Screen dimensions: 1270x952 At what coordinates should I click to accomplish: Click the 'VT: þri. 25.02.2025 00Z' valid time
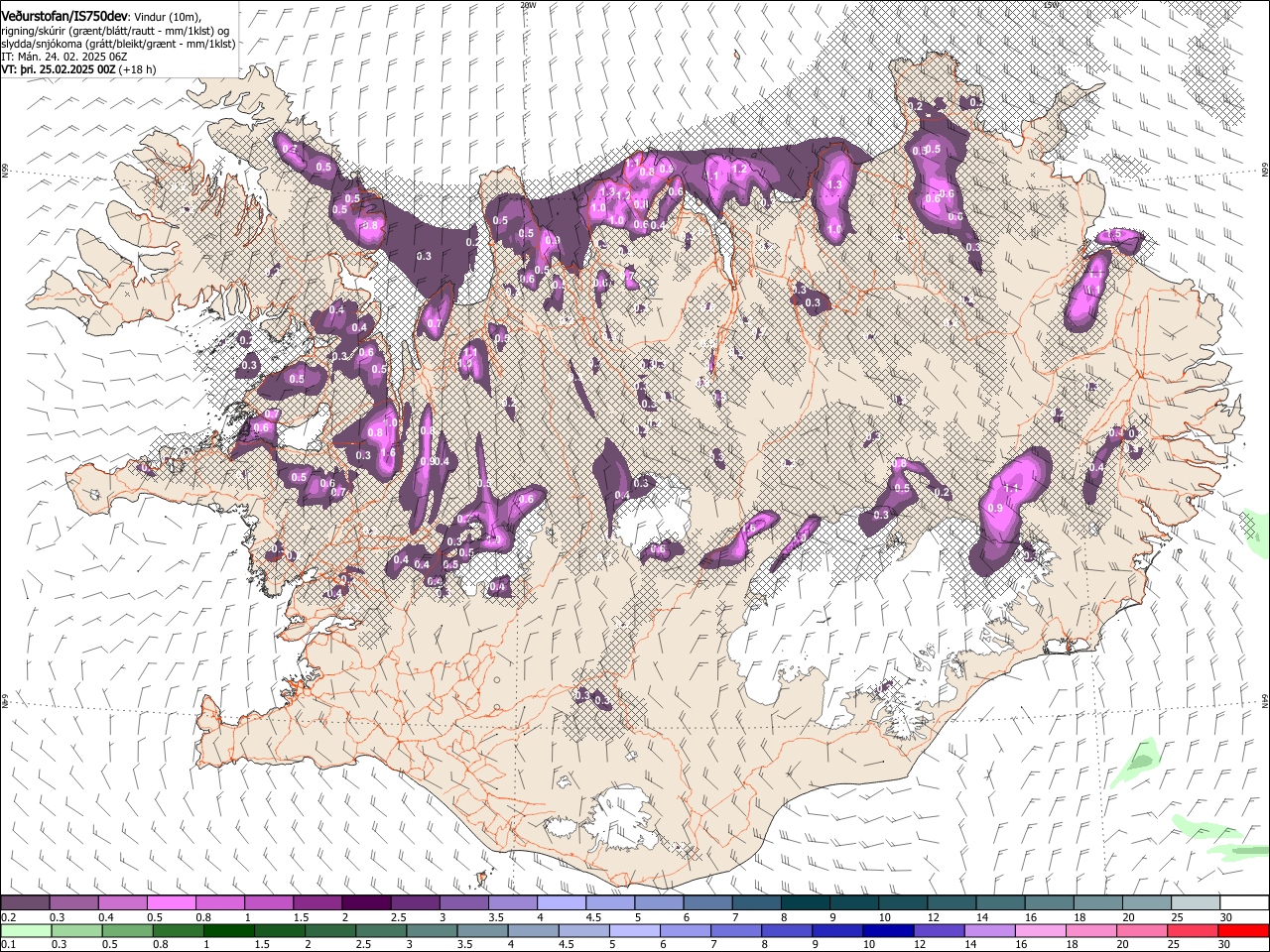[x=59, y=69]
